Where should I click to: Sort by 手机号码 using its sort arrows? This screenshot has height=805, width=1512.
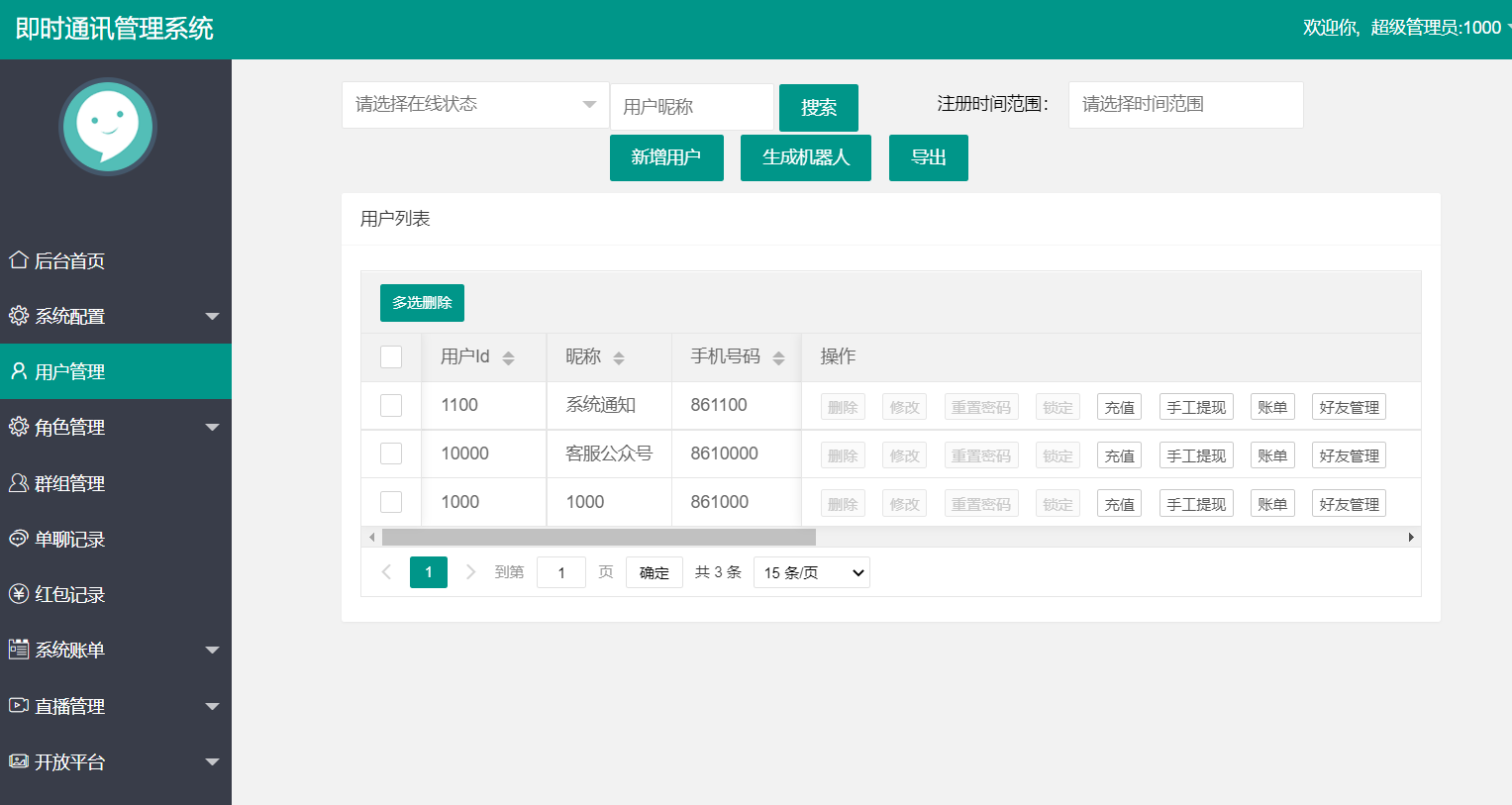click(778, 358)
